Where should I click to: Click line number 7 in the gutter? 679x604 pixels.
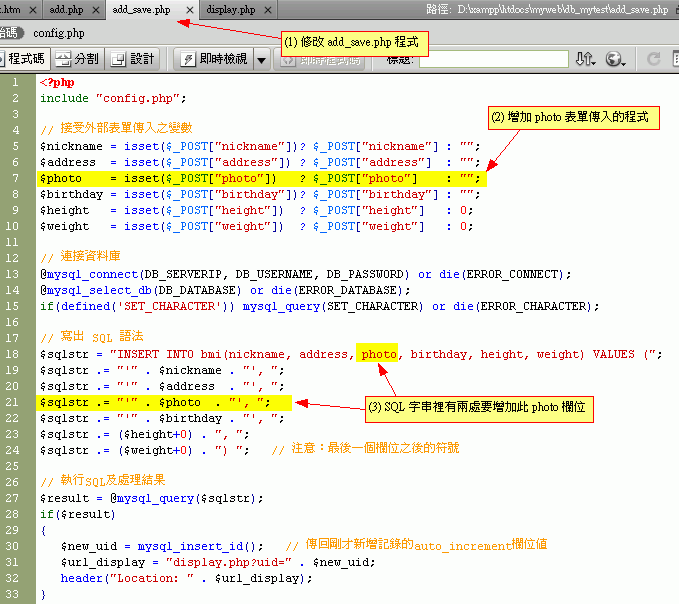[x=16, y=178]
